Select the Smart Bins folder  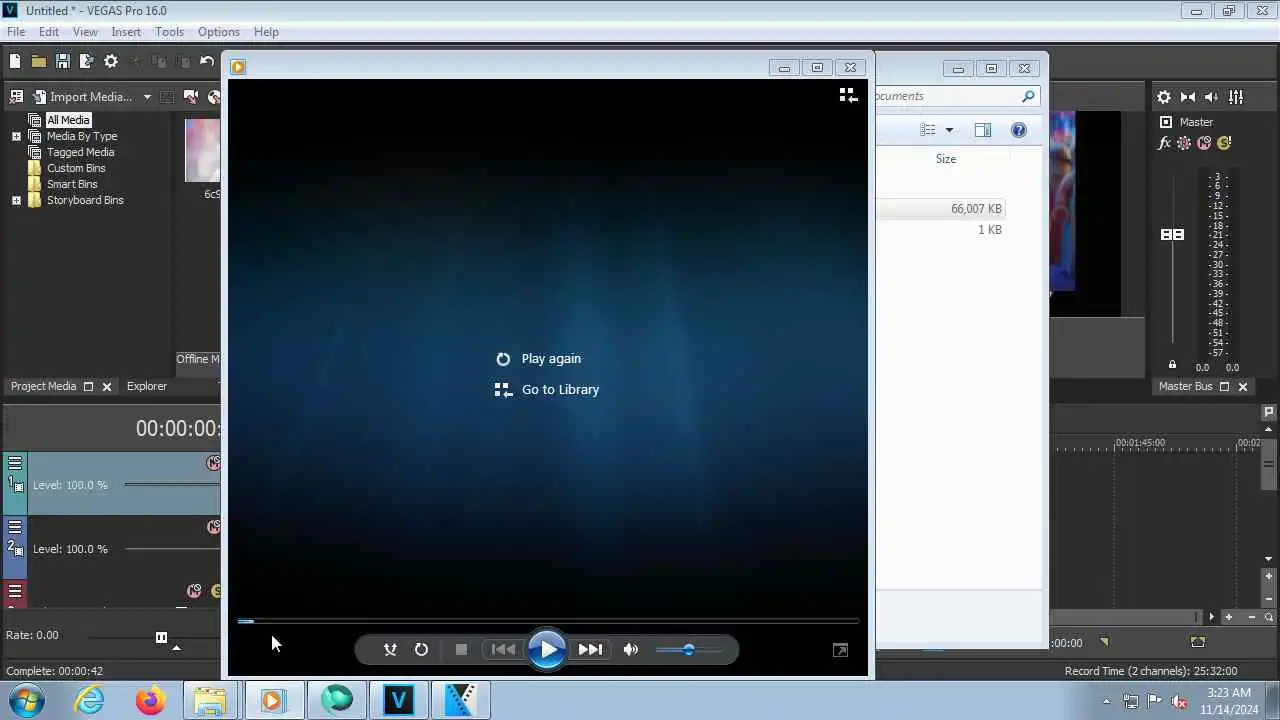point(72,184)
